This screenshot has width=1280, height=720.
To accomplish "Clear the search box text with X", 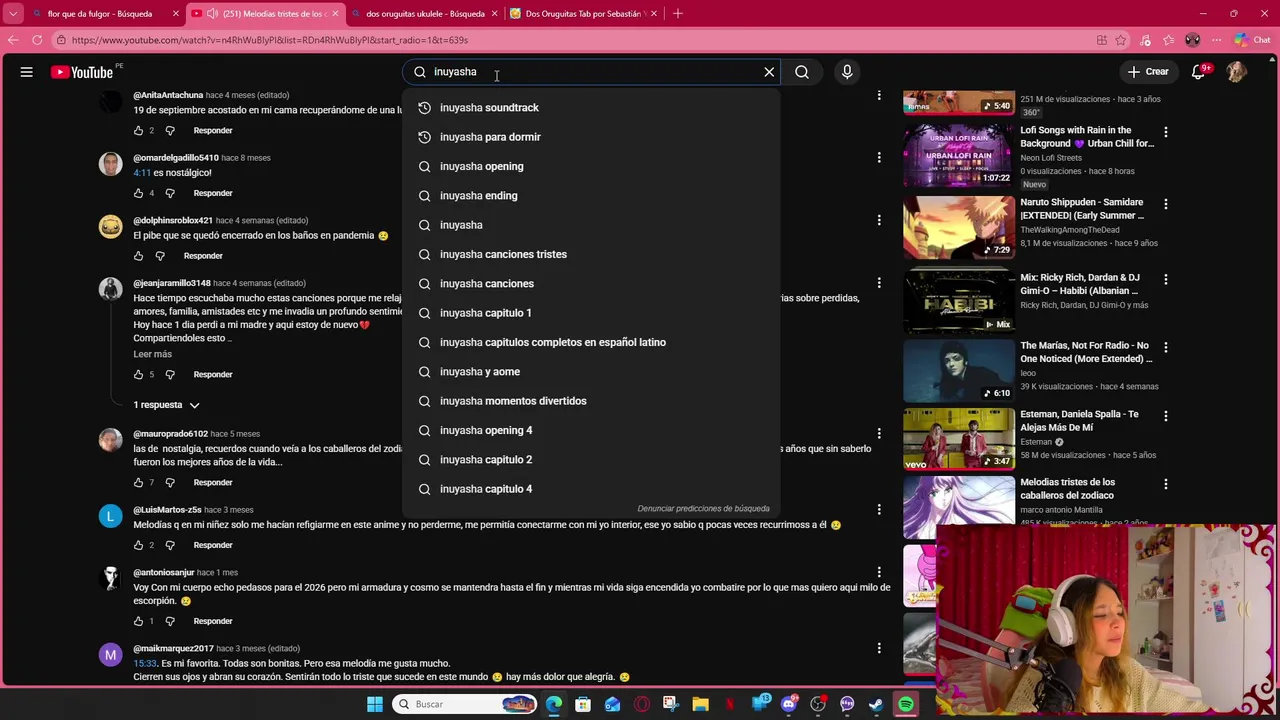I will [x=769, y=72].
